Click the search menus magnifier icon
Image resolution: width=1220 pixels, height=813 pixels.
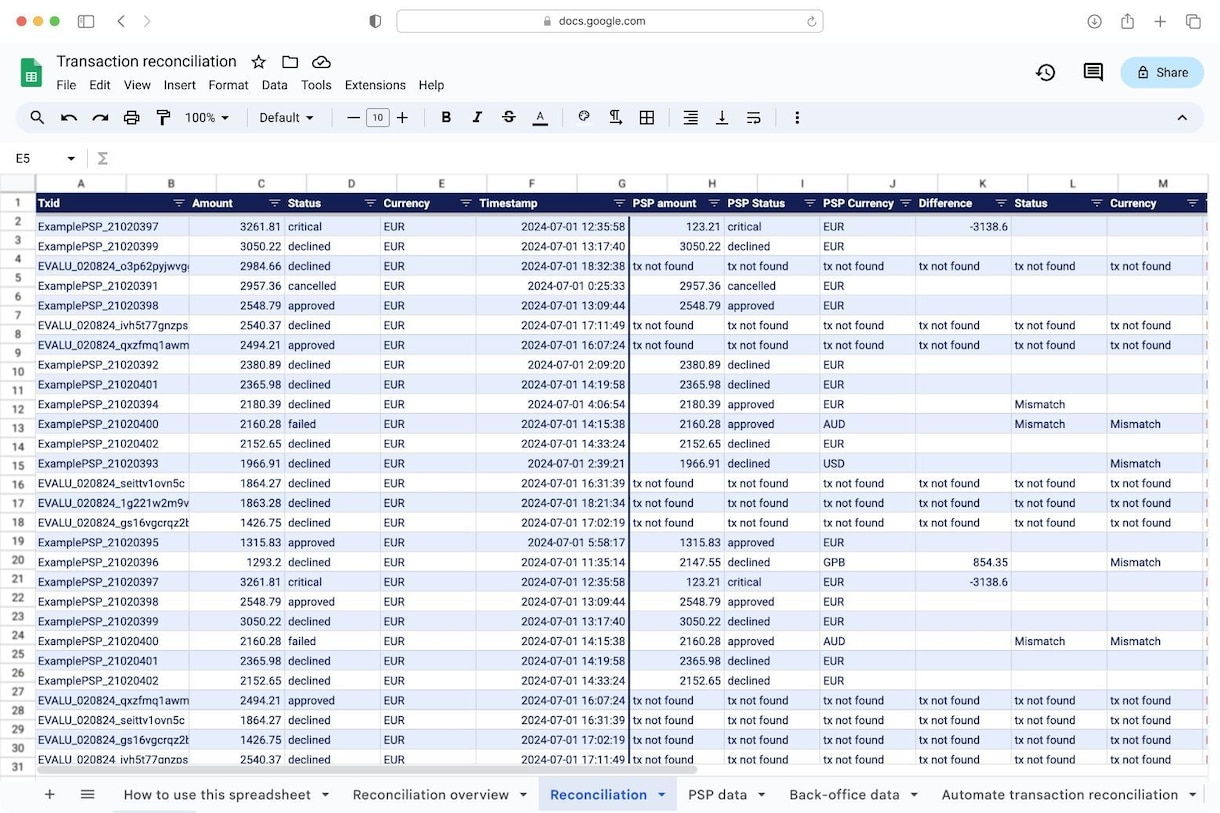[x=37, y=118]
